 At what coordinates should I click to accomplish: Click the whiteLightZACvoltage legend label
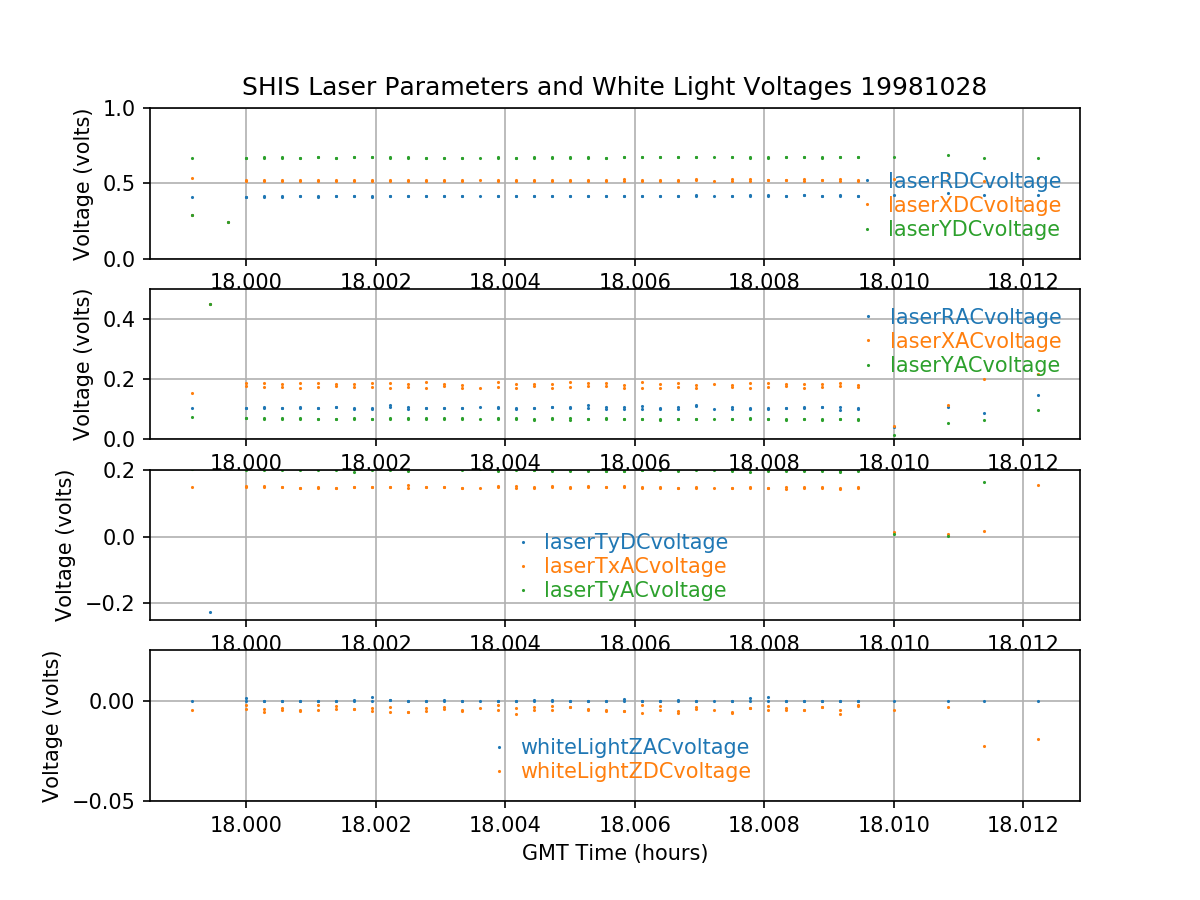coord(634,747)
